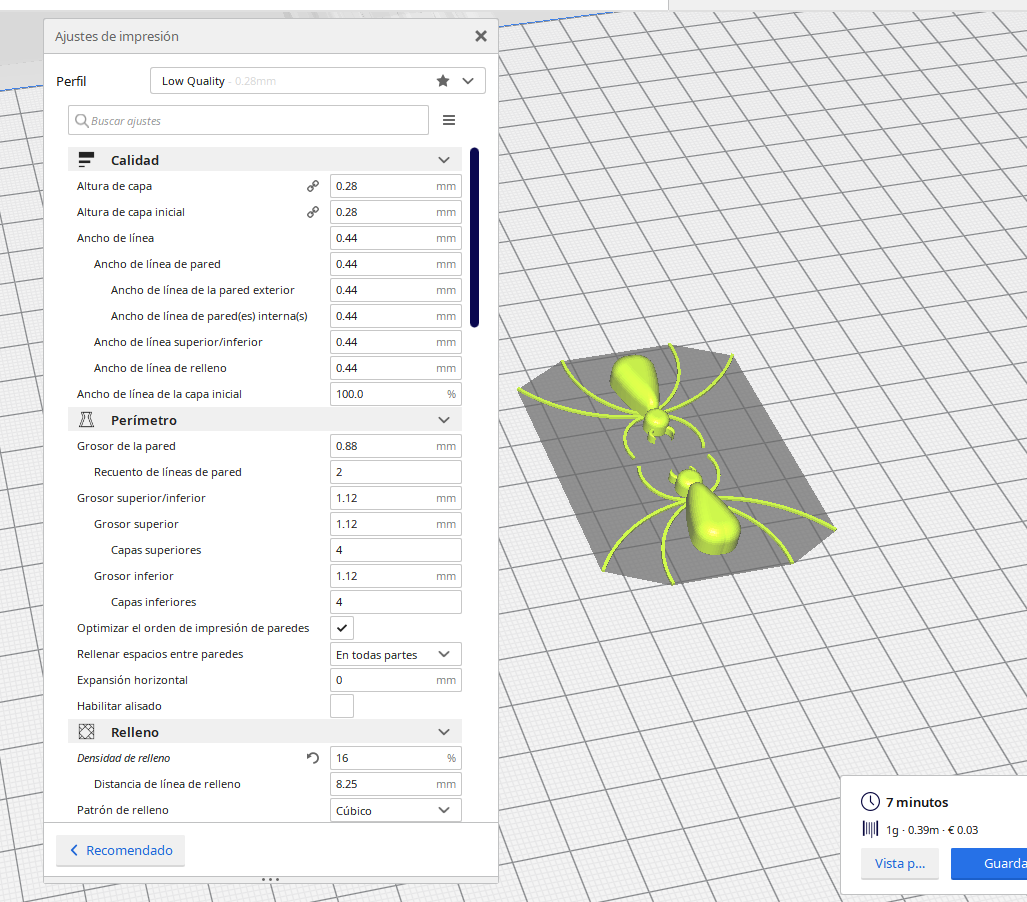The height and width of the screenshot is (902, 1027).
Task: Enable the Habilitar alisado checkbox
Action: point(342,705)
